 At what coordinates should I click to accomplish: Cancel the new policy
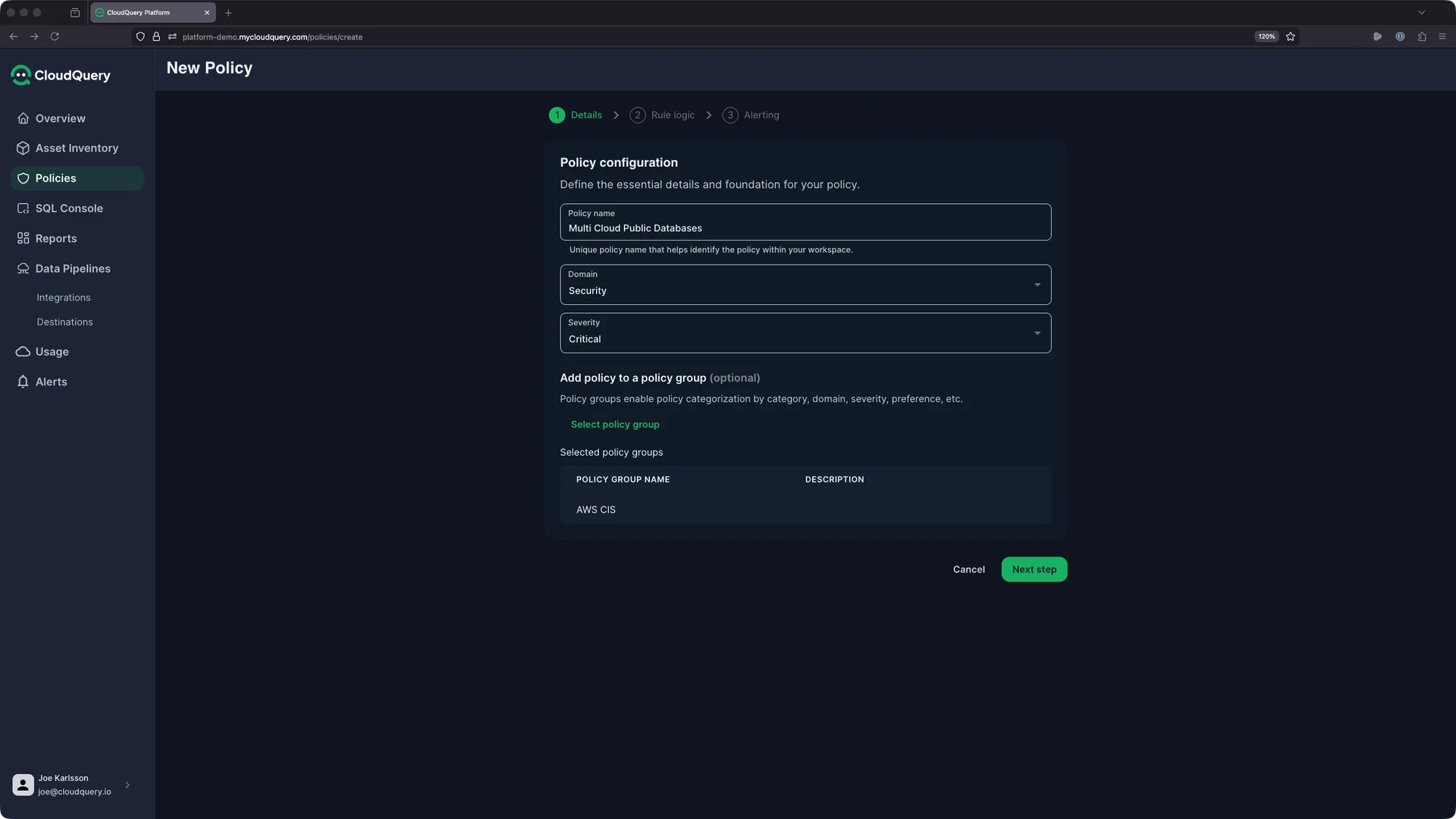[x=968, y=570]
